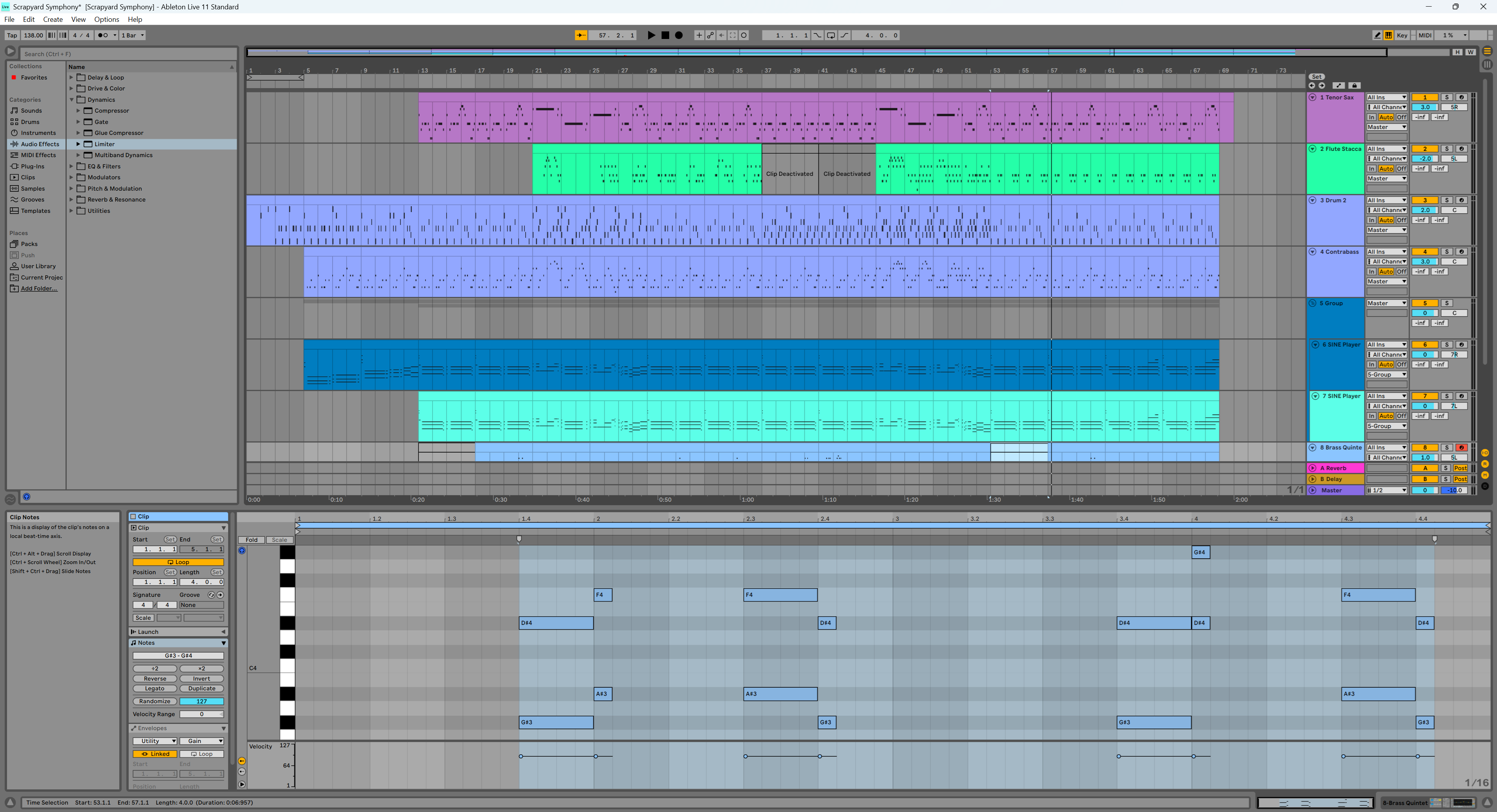Screen dimensions: 1497x812
Task: Open the Create menu
Action: (x=52, y=19)
